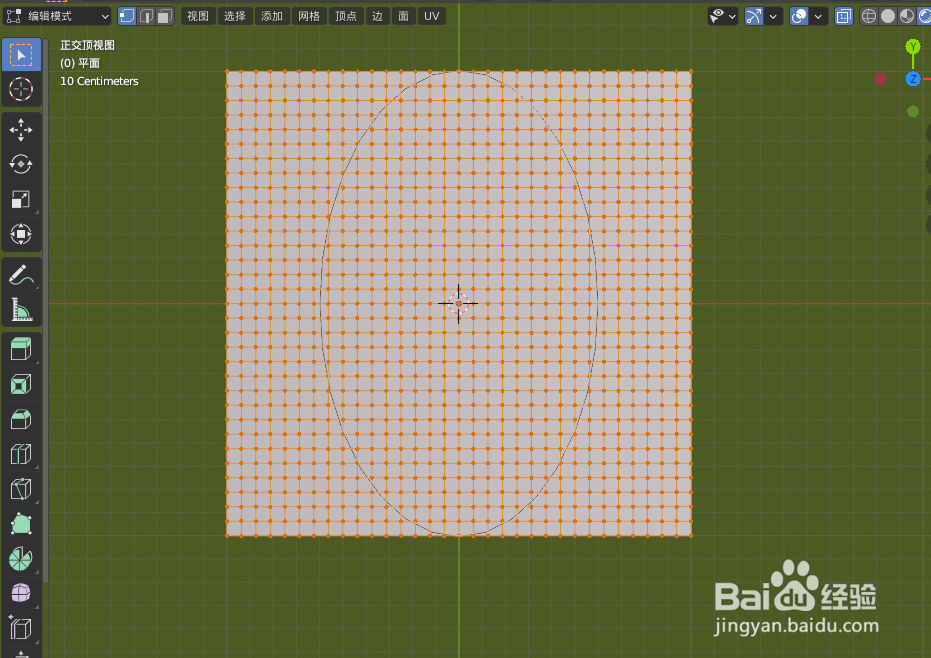This screenshot has height=658, width=931.
Task: Activate the Transform tool
Action: pos(21,234)
